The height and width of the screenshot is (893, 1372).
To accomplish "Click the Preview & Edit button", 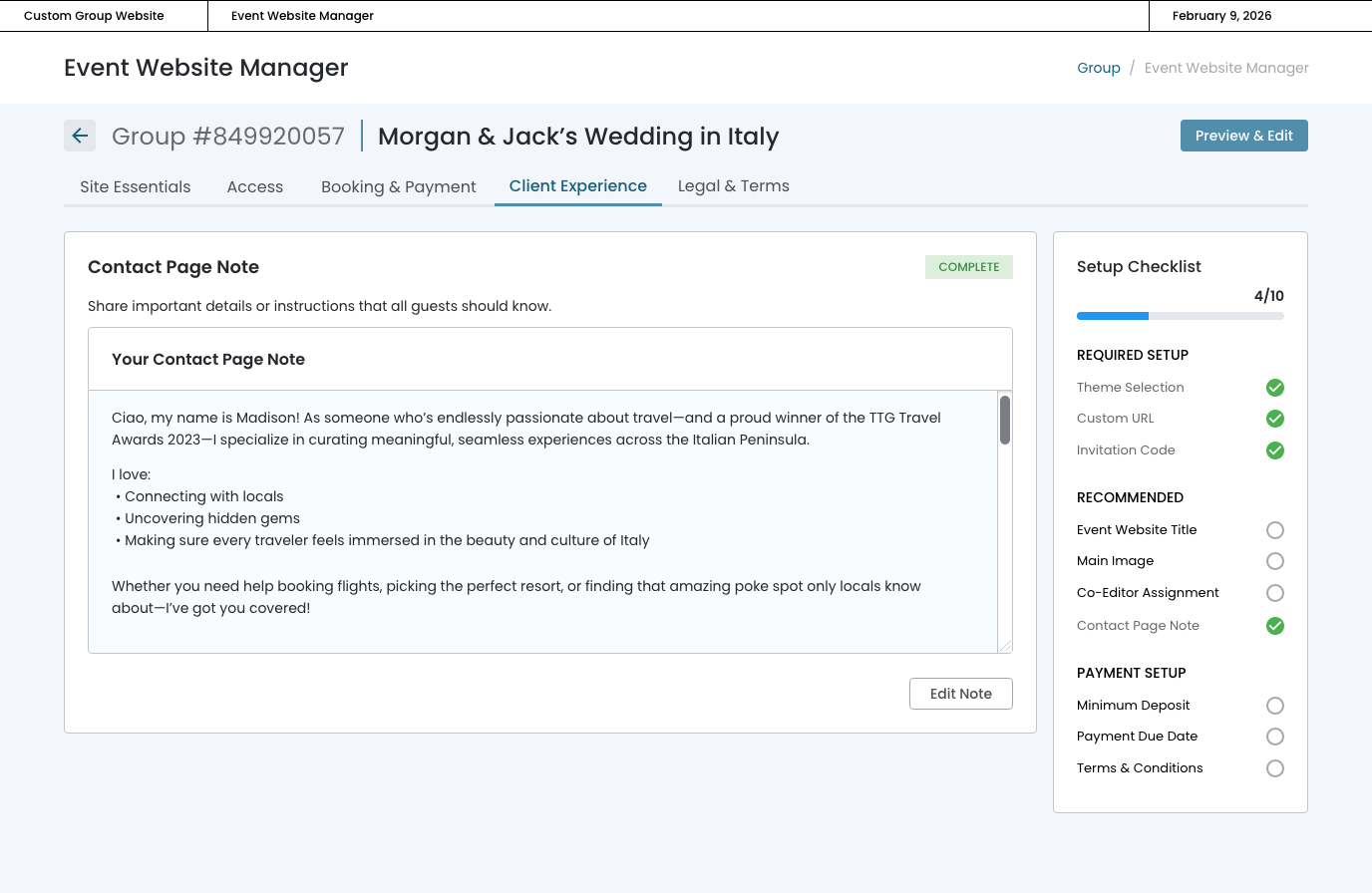I will (x=1243, y=136).
